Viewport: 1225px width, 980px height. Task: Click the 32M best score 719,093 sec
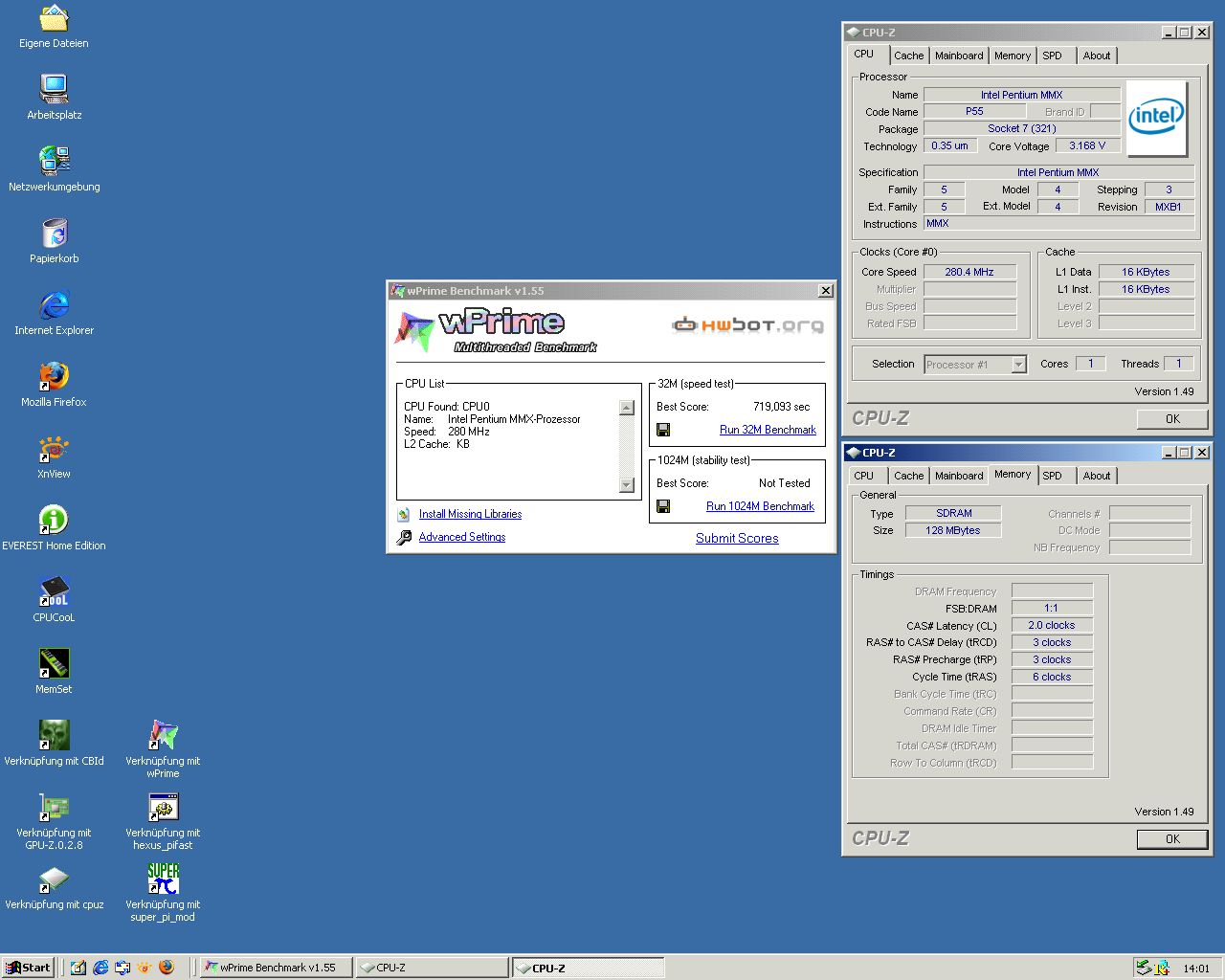781,407
